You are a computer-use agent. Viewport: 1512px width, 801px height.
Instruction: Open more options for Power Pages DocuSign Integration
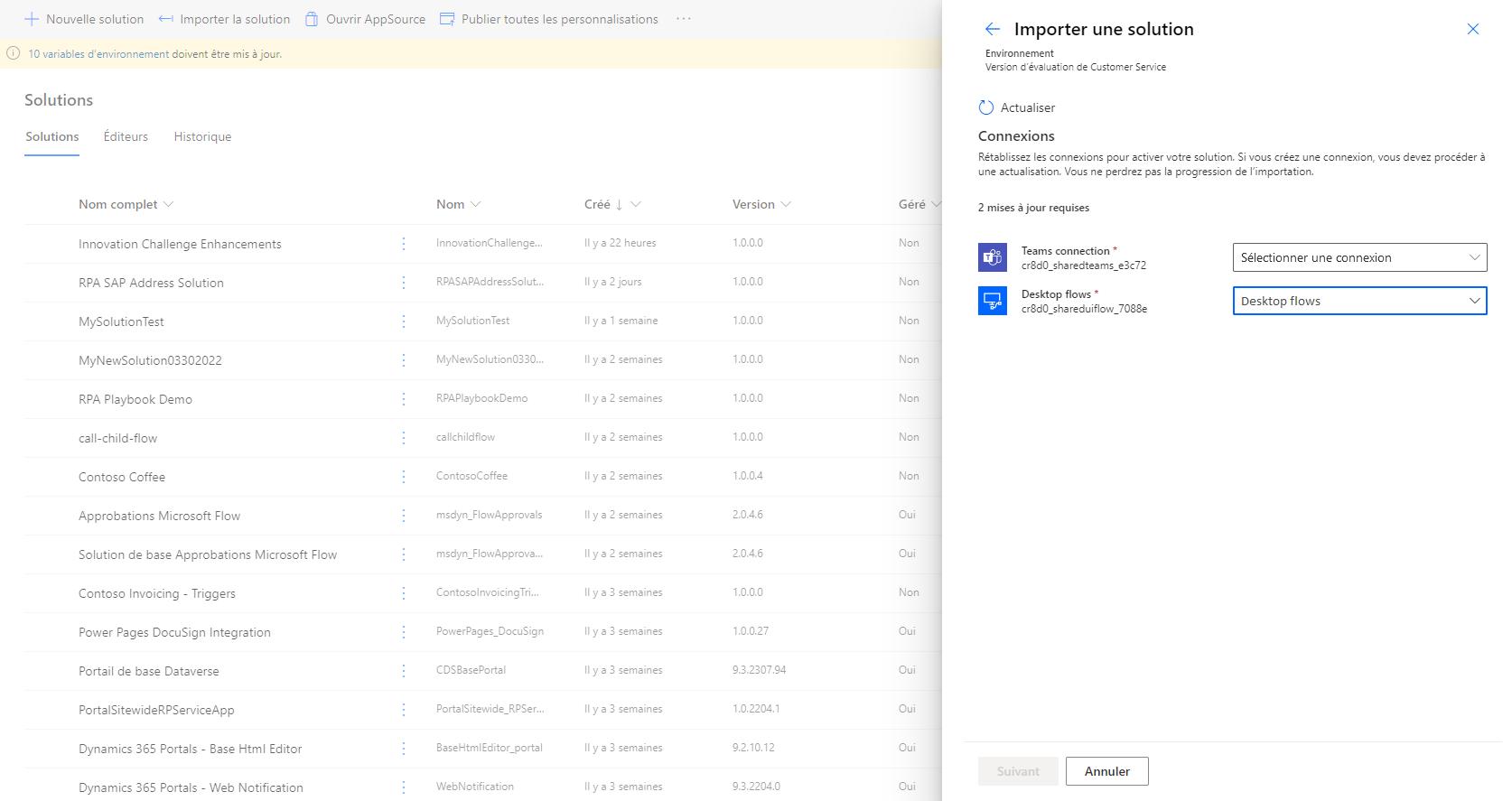[404, 632]
